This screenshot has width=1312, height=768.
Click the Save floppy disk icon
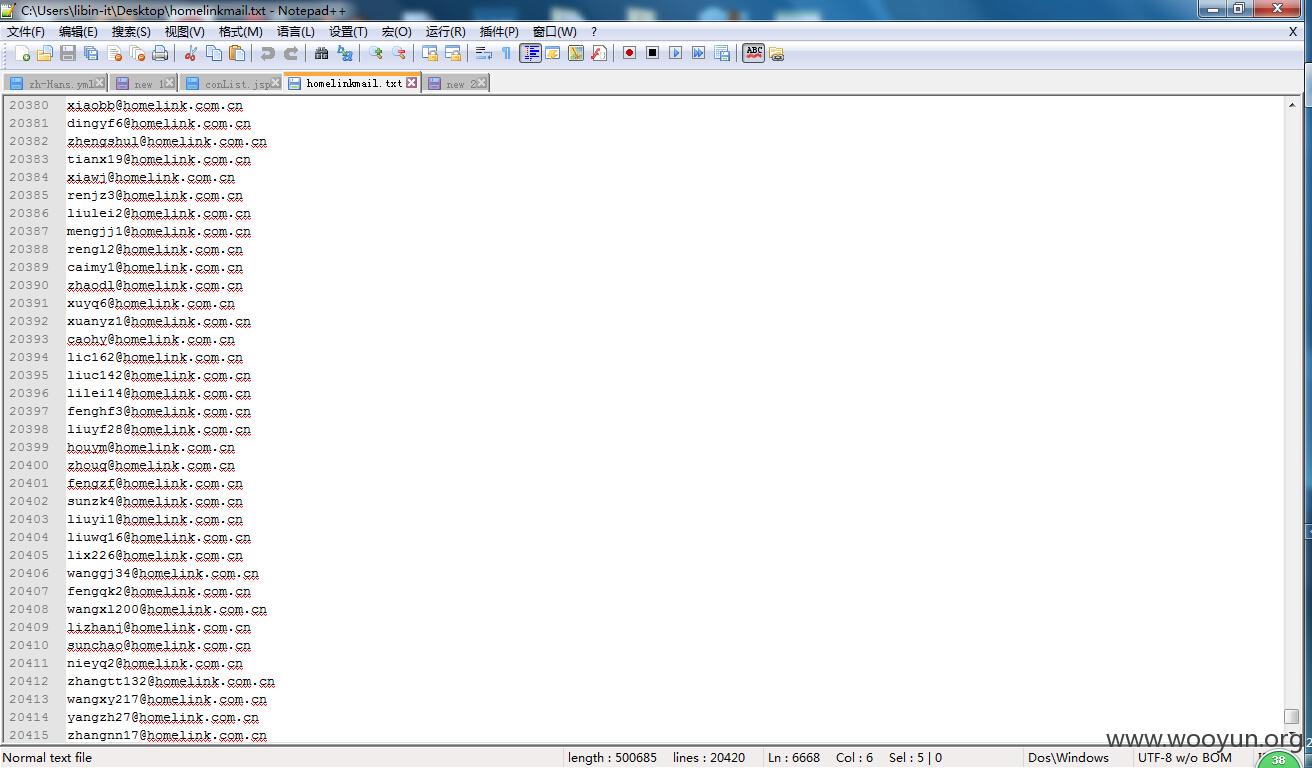click(x=68, y=53)
